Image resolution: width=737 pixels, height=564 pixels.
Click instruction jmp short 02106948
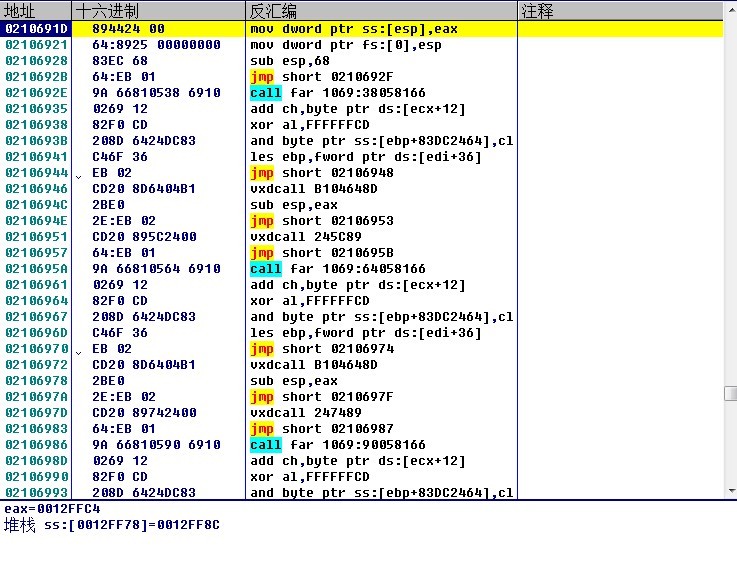point(322,172)
